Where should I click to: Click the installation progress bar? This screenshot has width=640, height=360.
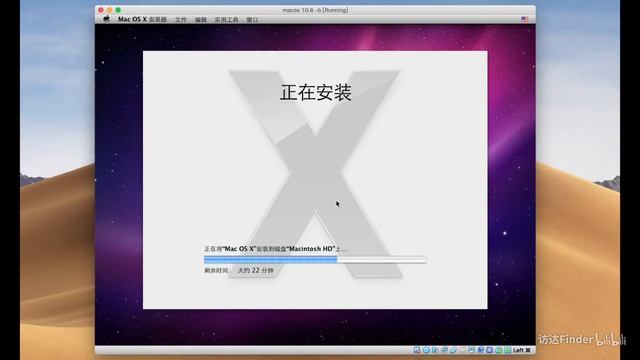pos(315,259)
